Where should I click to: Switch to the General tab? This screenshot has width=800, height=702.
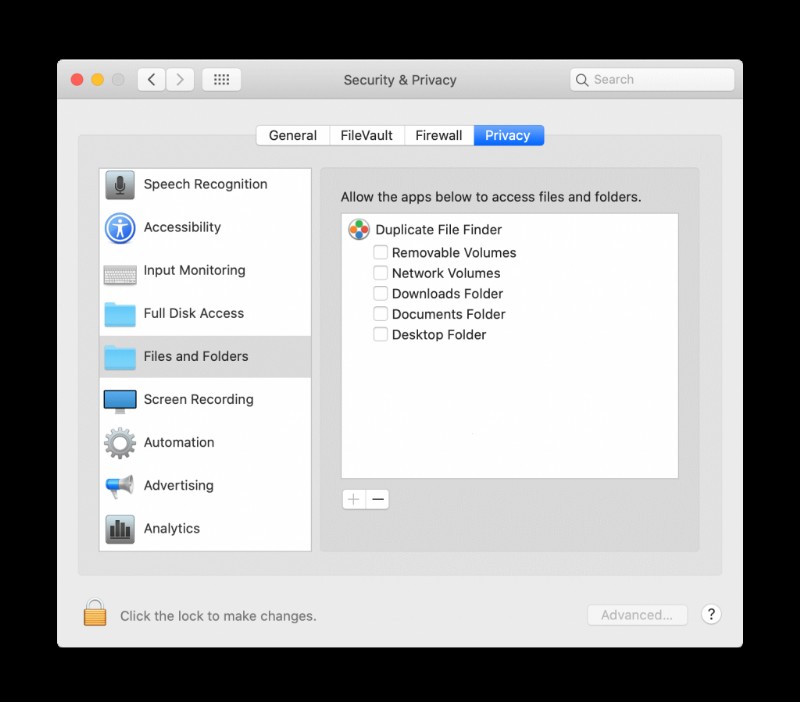point(293,134)
